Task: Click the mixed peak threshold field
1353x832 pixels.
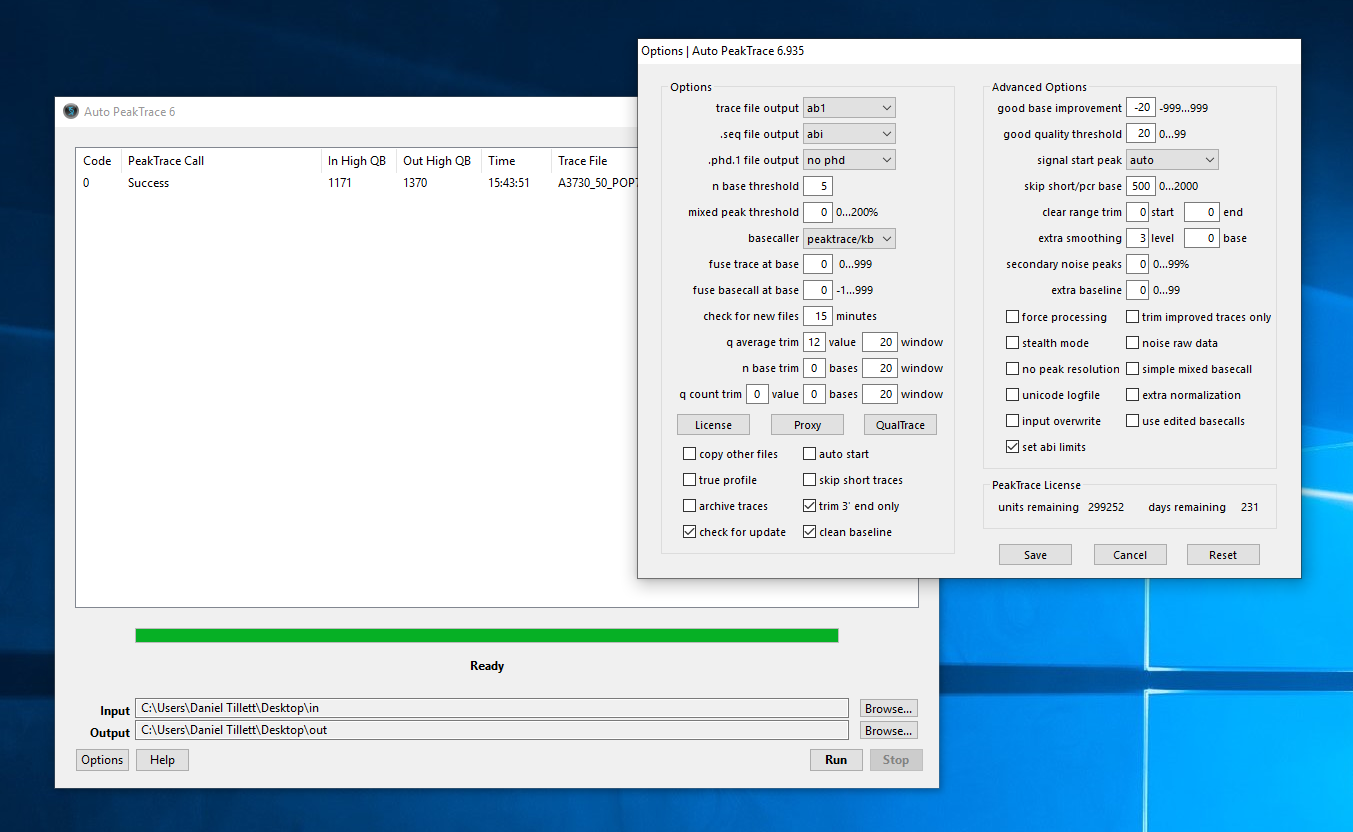Action: [818, 212]
